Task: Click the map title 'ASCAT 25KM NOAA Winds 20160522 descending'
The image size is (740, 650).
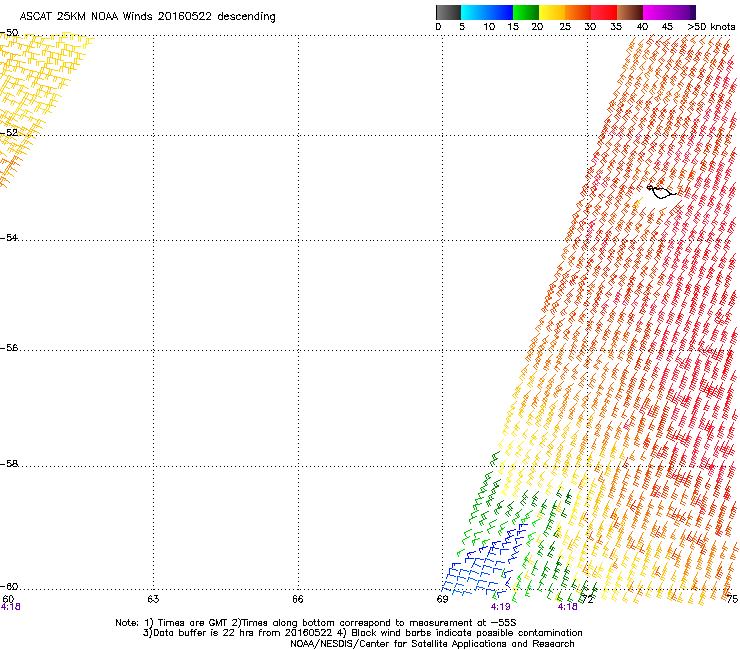Action: tap(148, 17)
